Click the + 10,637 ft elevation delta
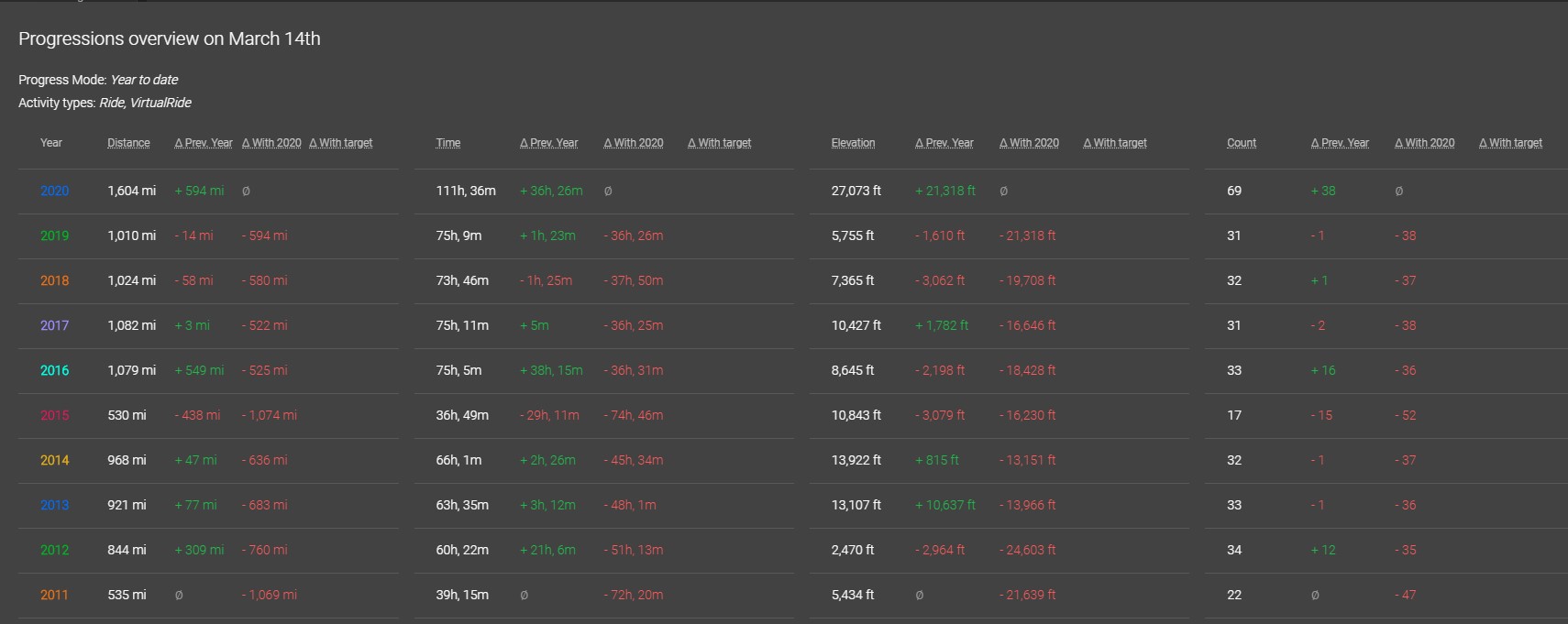This screenshot has height=624, width=1568. click(945, 505)
